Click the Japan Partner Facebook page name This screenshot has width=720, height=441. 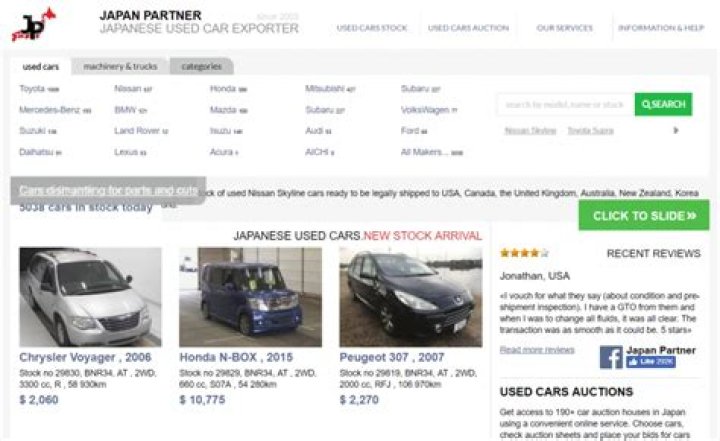tap(661, 350)
